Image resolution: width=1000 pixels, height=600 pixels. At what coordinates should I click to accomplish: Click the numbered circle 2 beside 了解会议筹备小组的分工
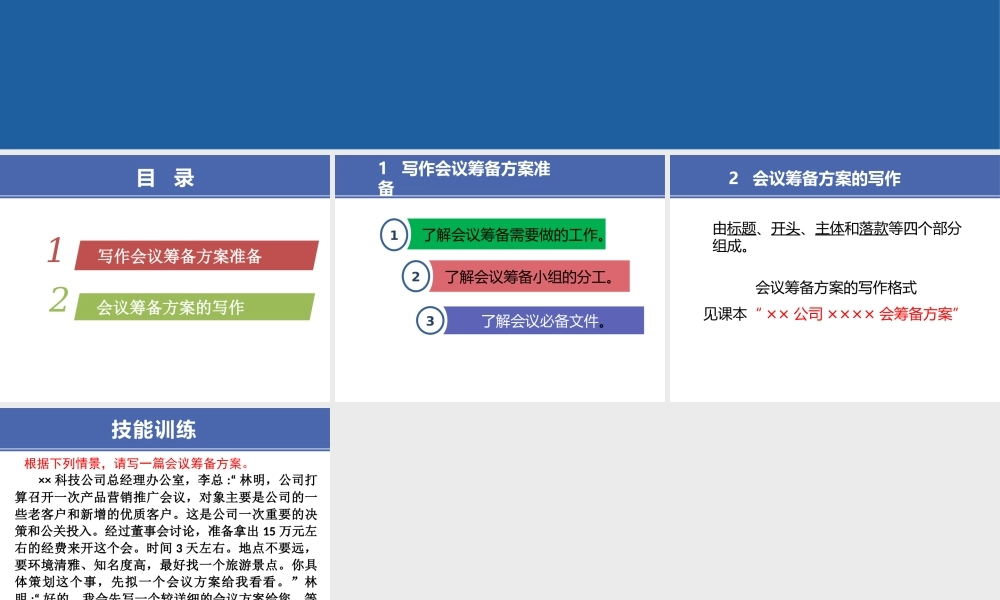(414, 276)
